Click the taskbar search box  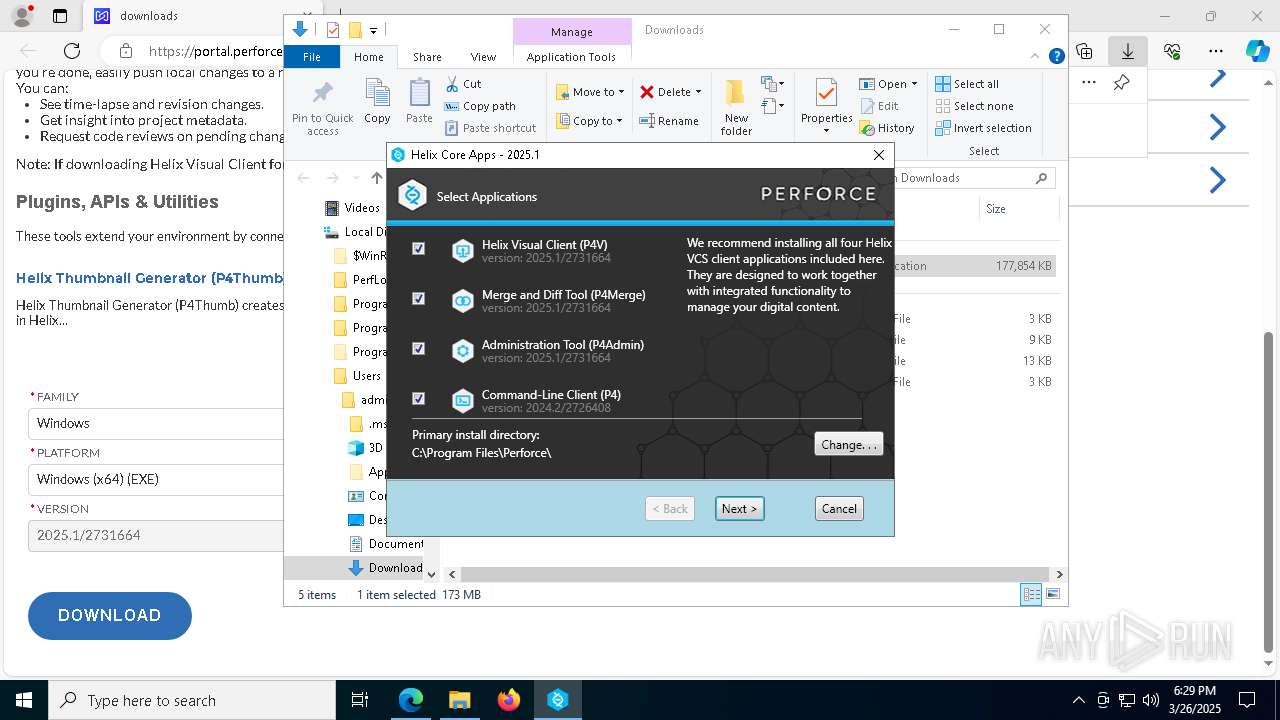coord(192,700)
